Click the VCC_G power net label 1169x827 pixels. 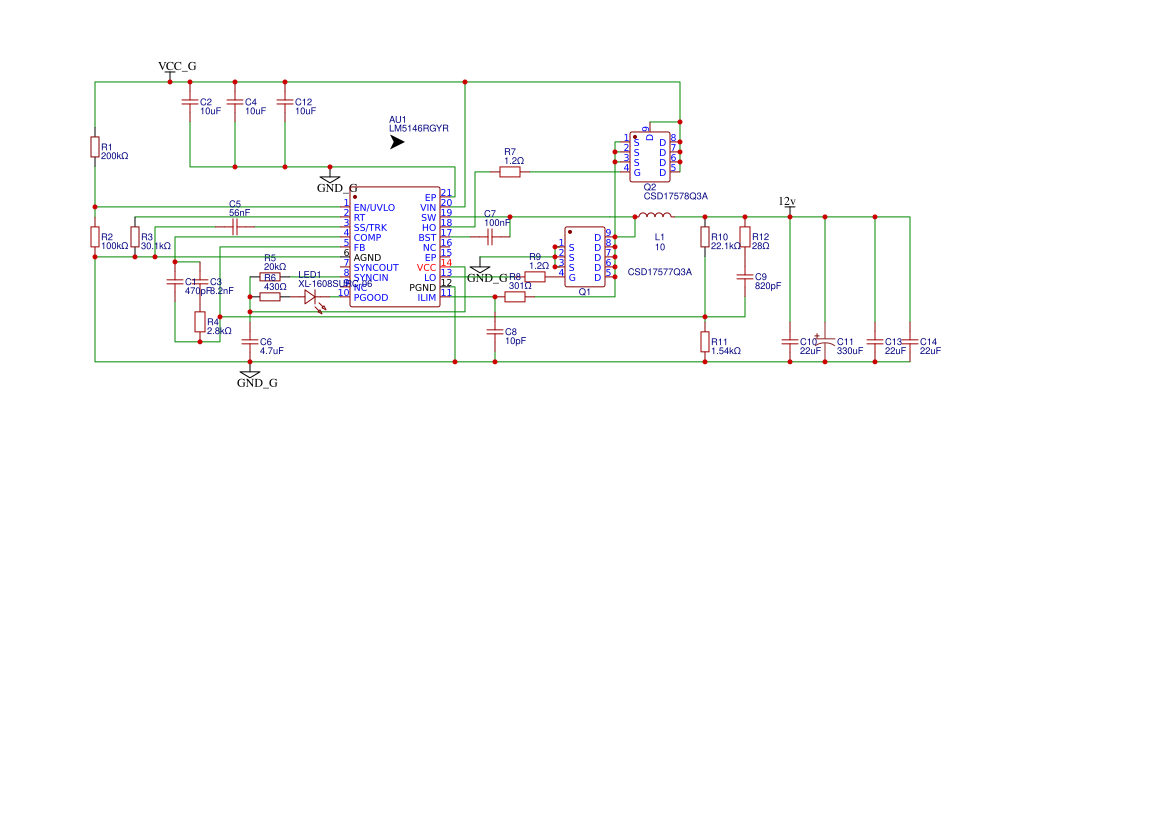(x=177, y=66)
